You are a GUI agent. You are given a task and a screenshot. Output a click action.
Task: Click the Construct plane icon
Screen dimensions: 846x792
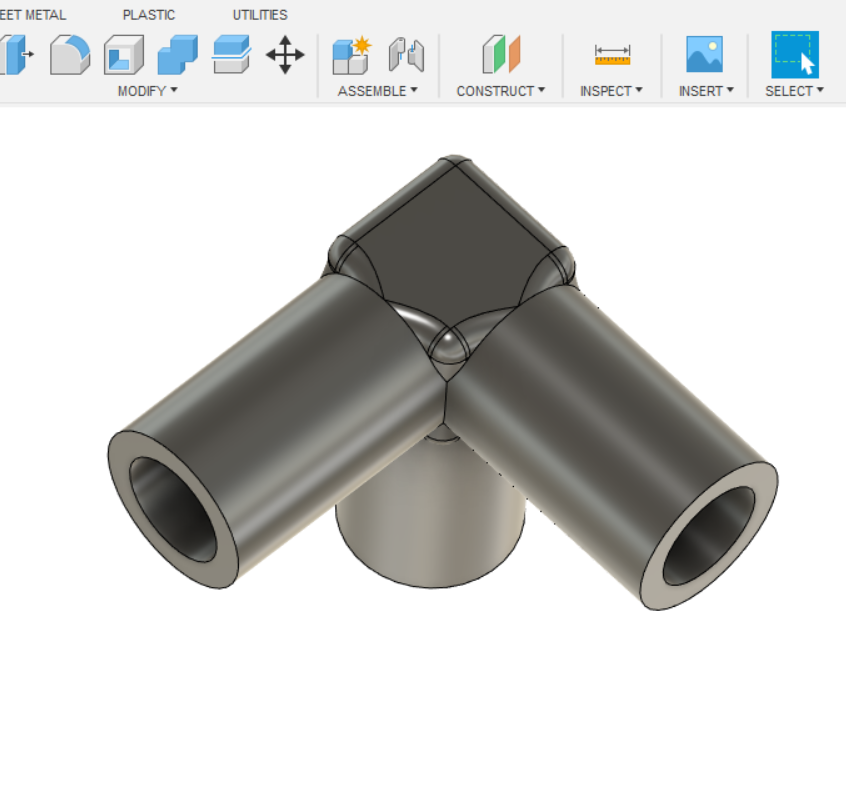(498, 57)
